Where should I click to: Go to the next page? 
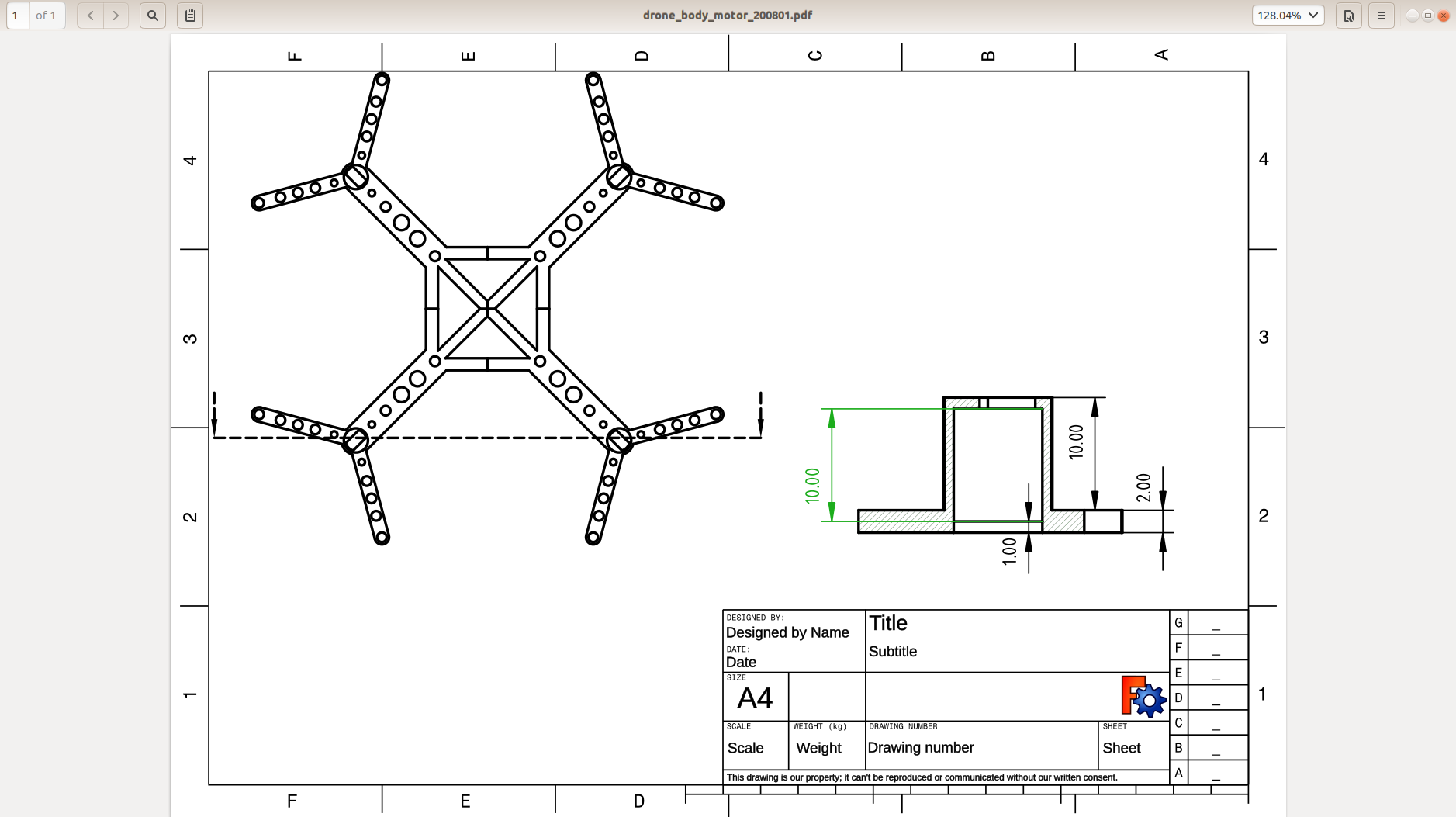click(x=116, y=16)
